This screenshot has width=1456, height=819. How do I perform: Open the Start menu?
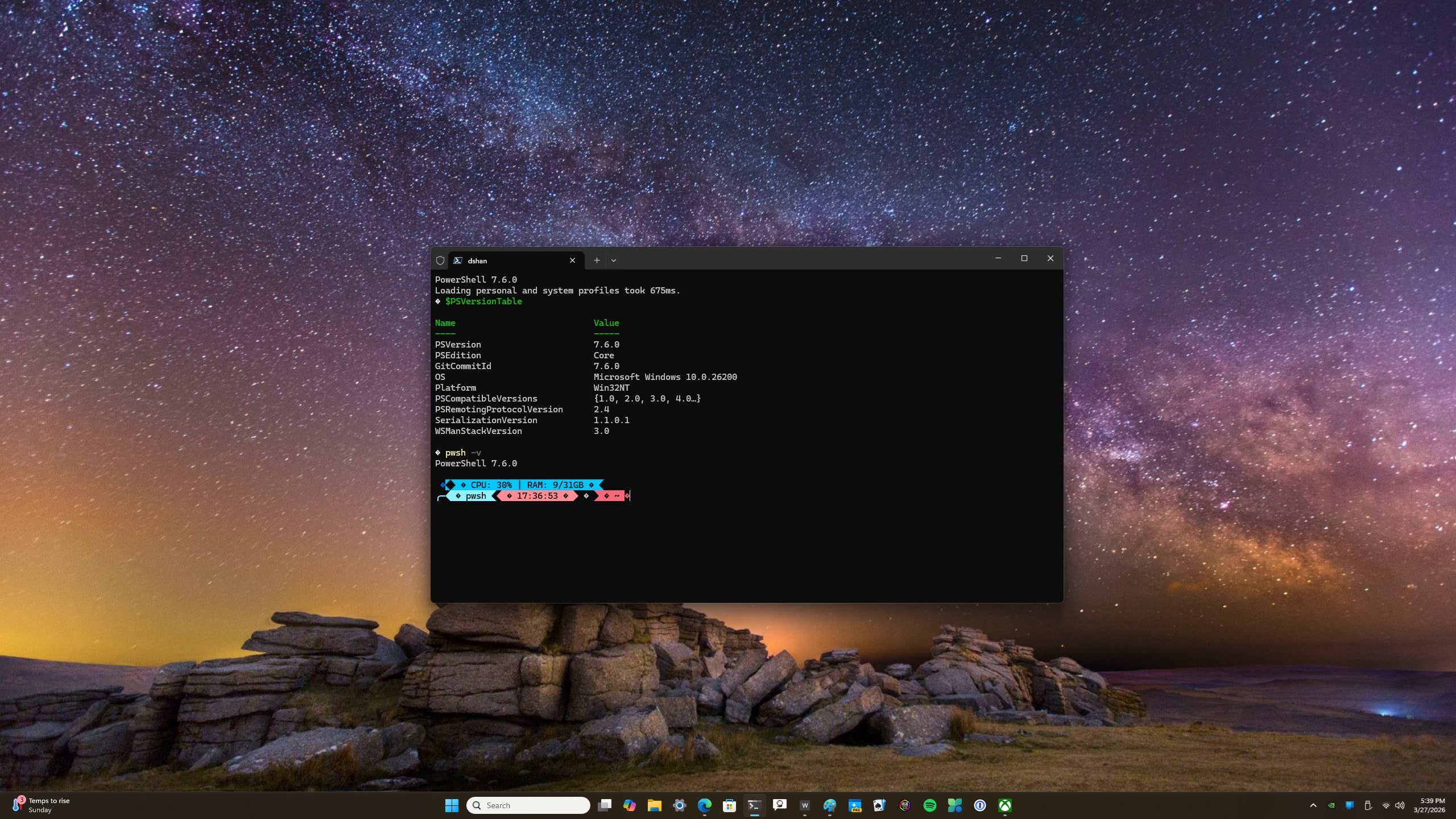tap(451, 805)
